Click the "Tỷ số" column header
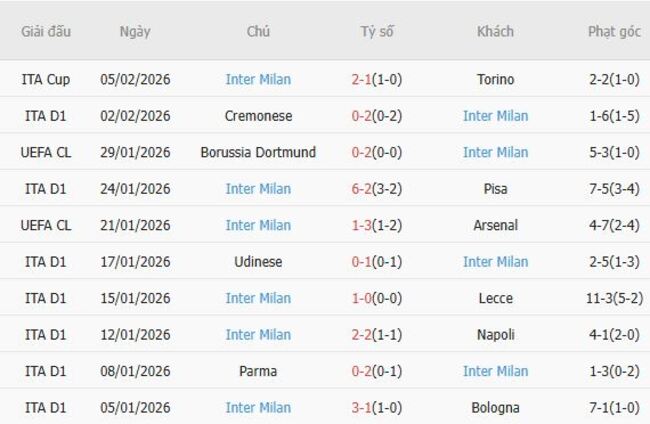This screenshot has height=424, width=650. (377, 31)
